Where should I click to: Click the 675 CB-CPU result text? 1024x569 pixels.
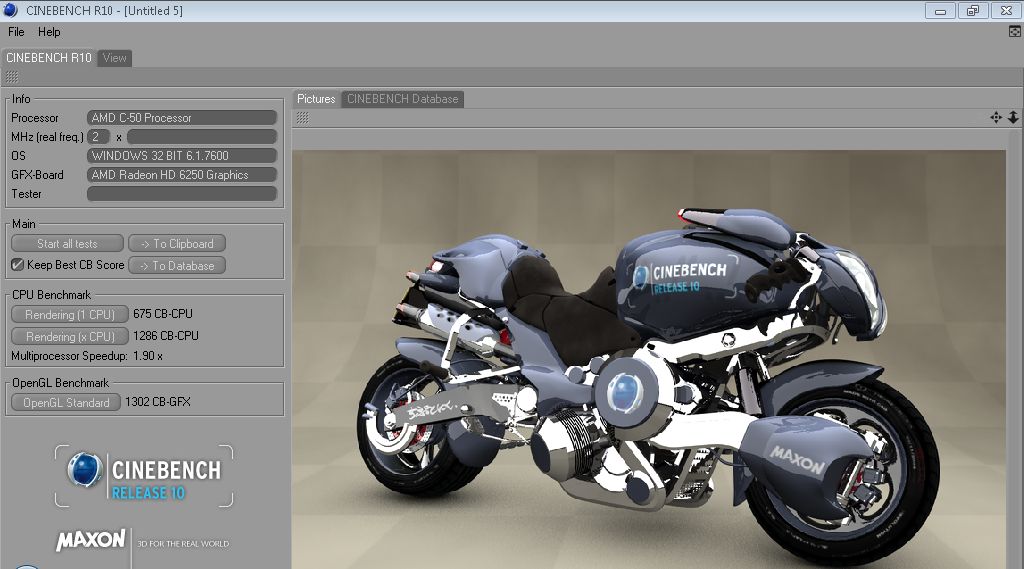[x=163, y=314]
